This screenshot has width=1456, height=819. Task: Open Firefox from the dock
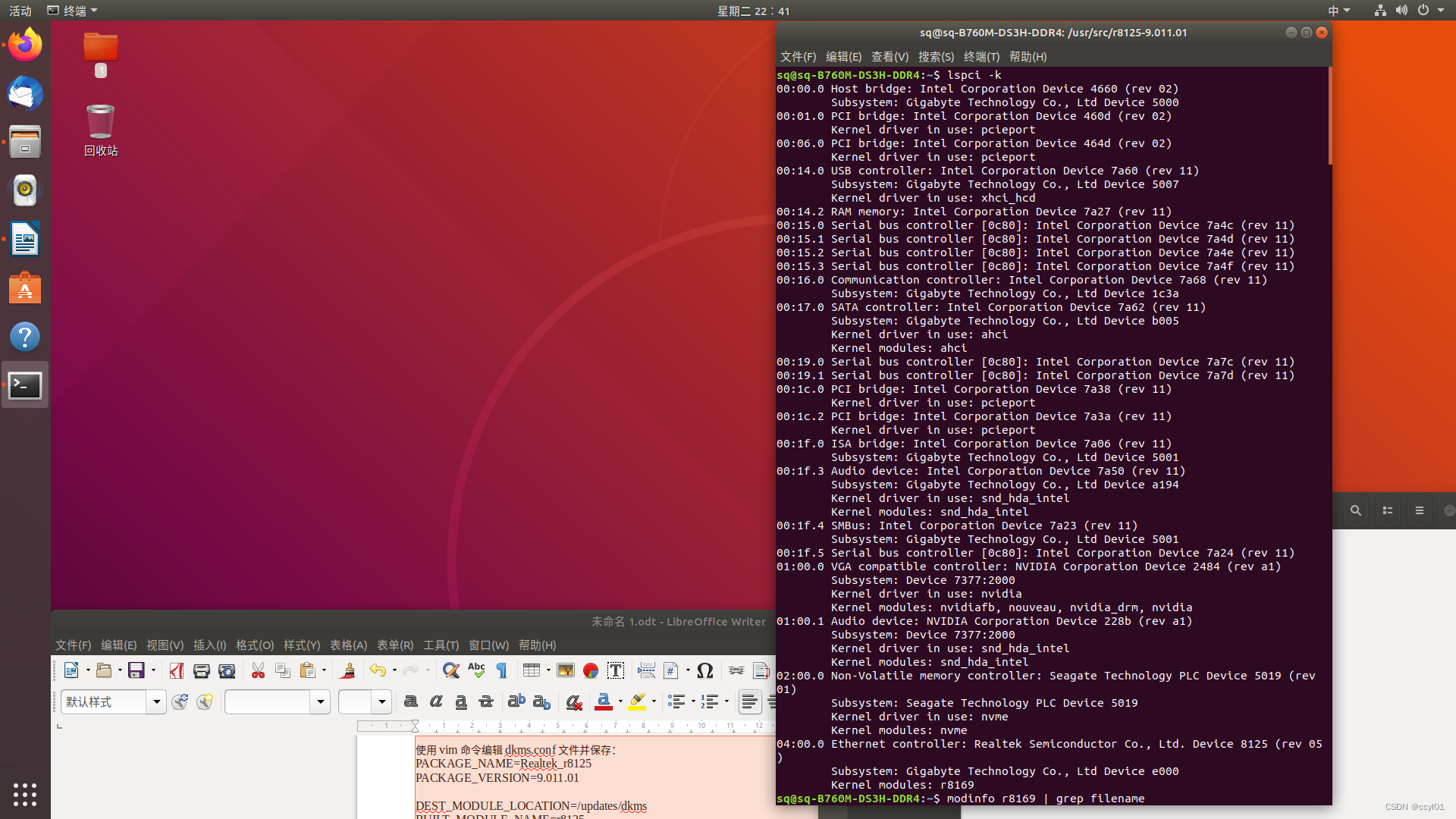[25, 45]
